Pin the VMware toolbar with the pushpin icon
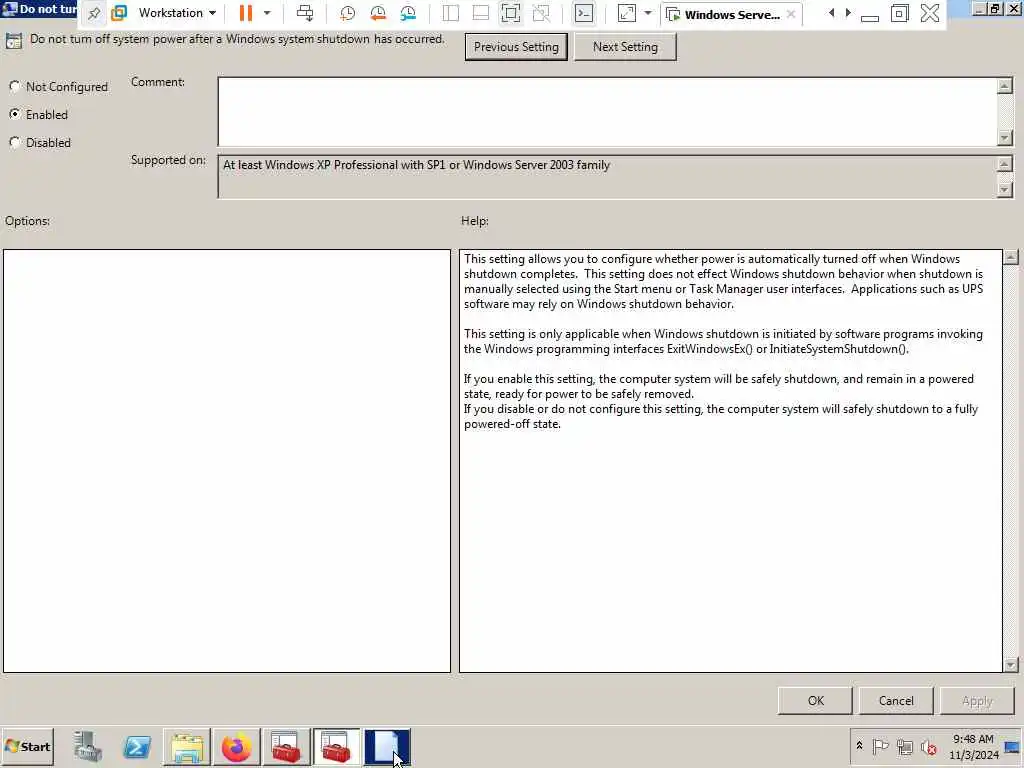The width and height of the screenshot is (1024, 768). point(93,13)
